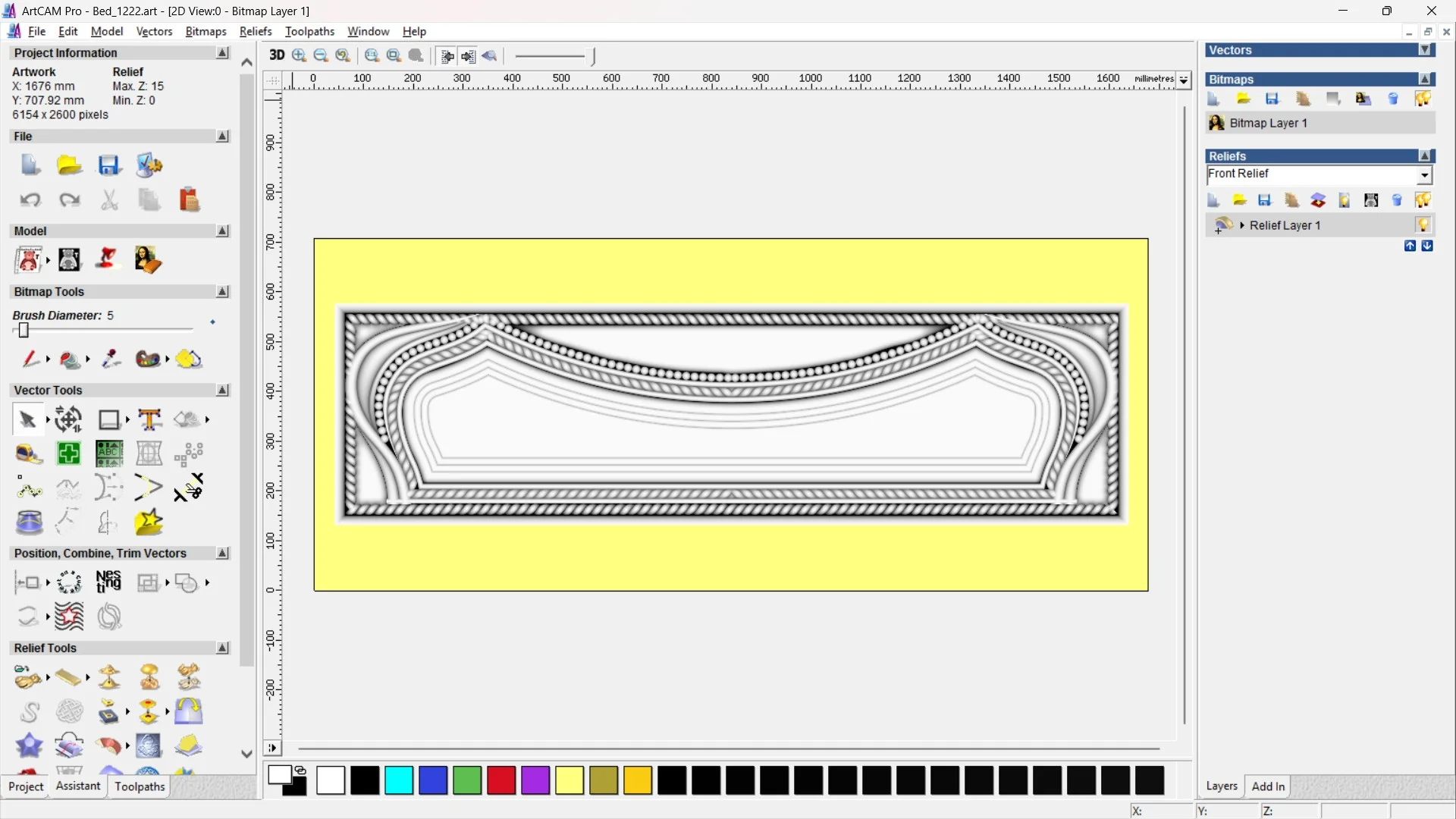Switch to the Toolpaths tab

(x=140, y=786)
